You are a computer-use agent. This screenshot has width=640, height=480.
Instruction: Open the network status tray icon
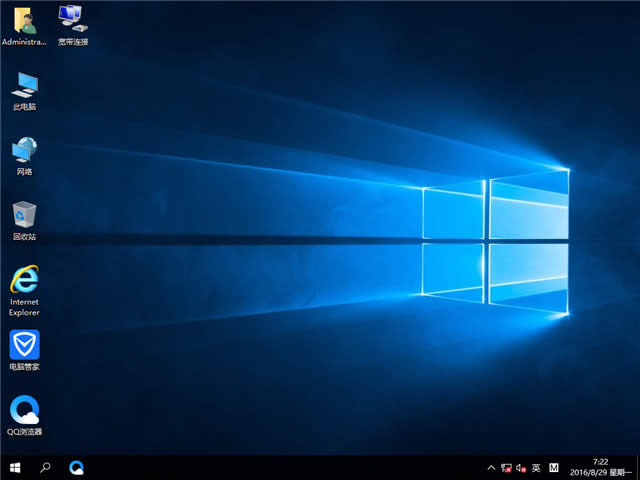pos(506,467)
